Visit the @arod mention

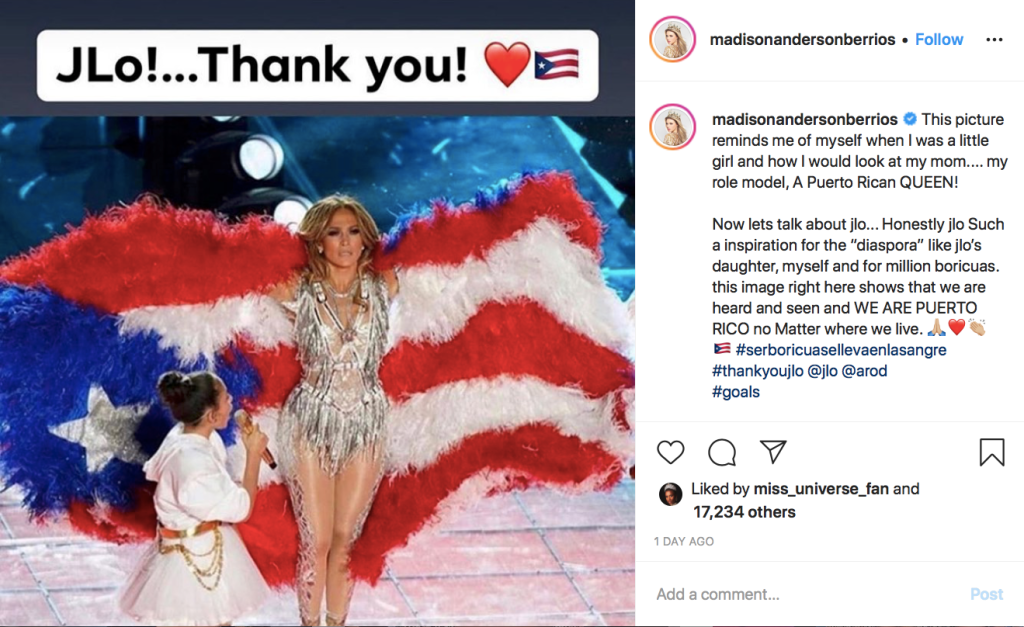point(864,371)
